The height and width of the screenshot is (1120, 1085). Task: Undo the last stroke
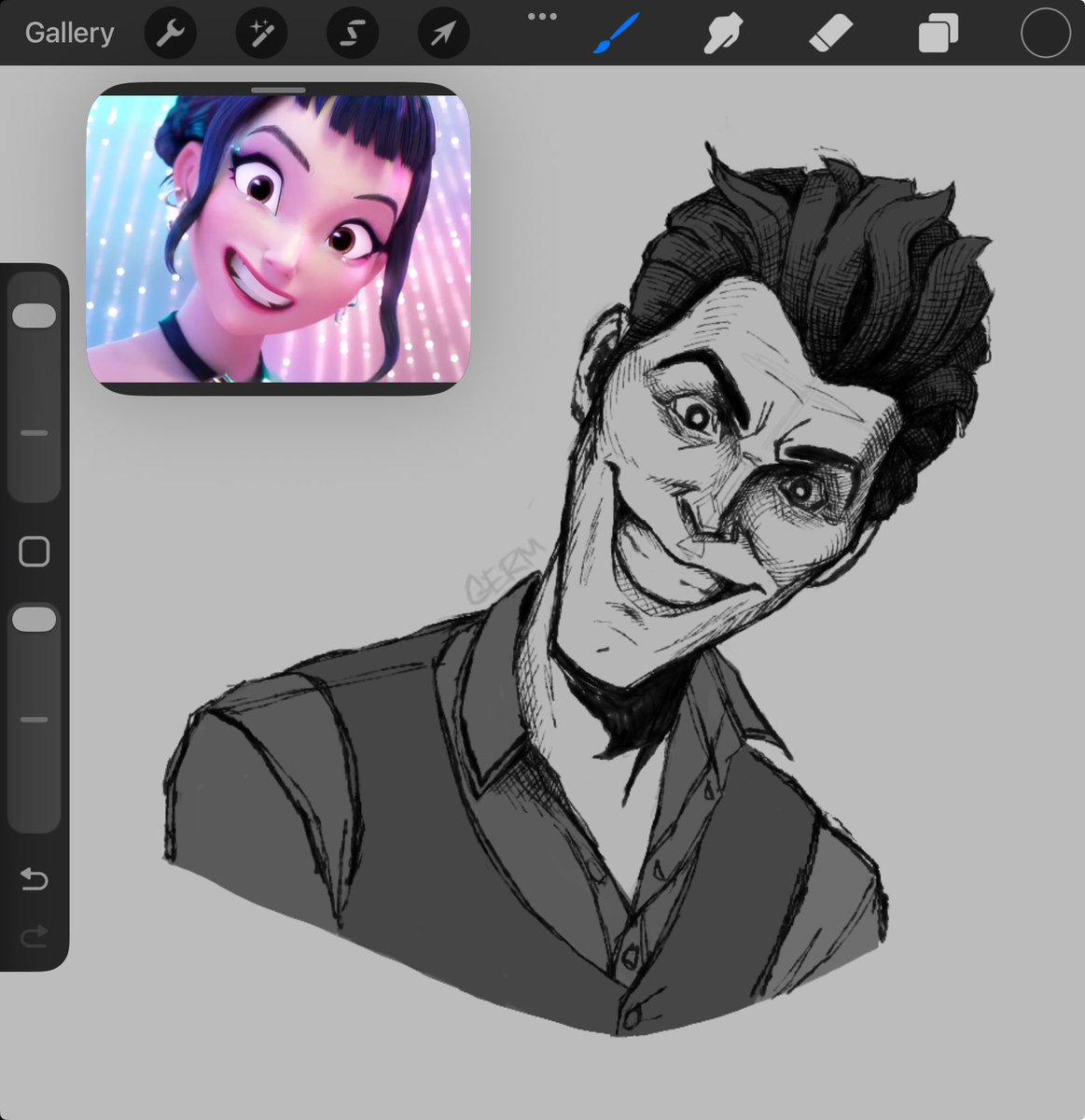(35, 878)
